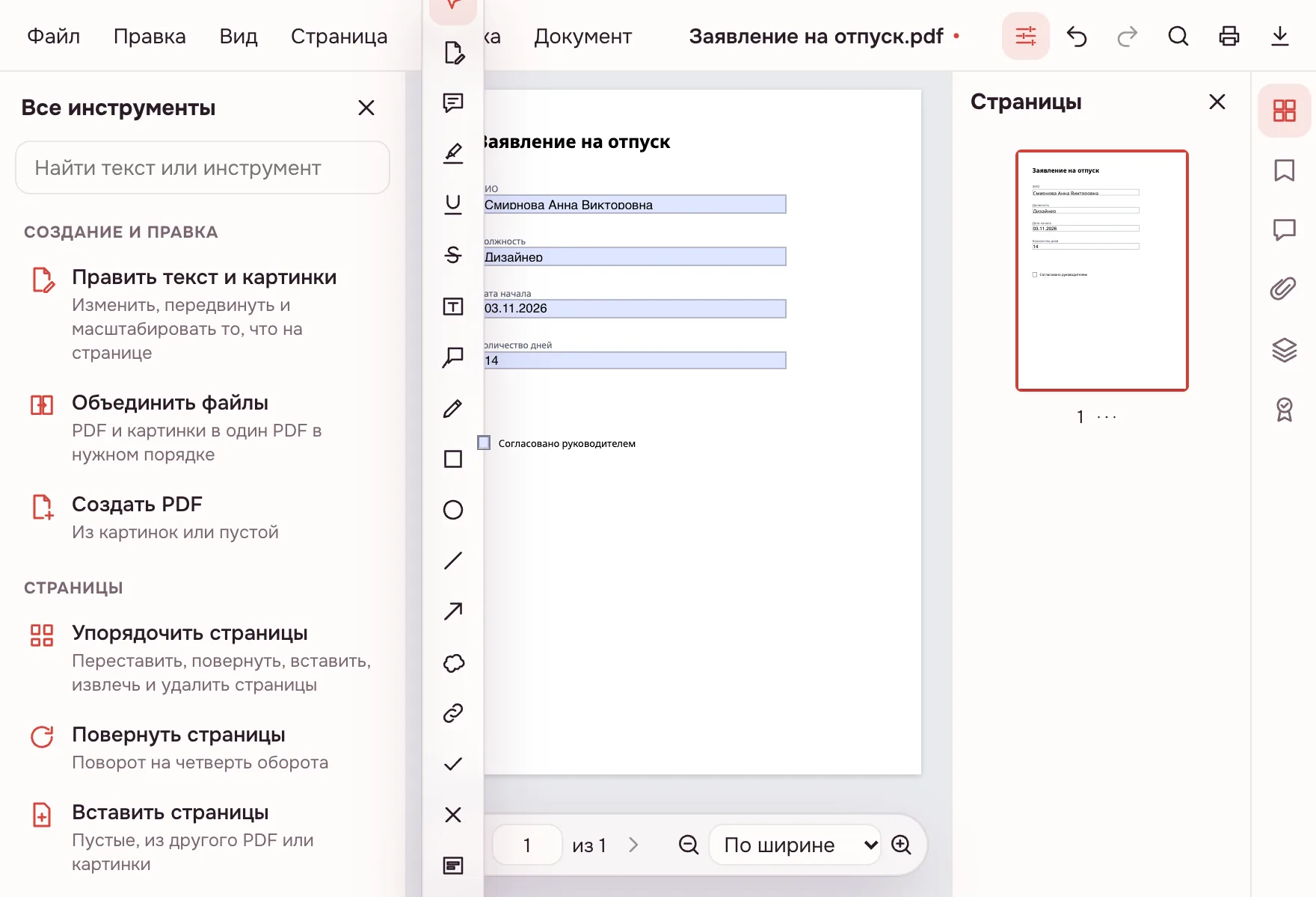Click the file title 'Заявление на отпуск.pdf'
The image size is (1316, 897).
point(817,36)
